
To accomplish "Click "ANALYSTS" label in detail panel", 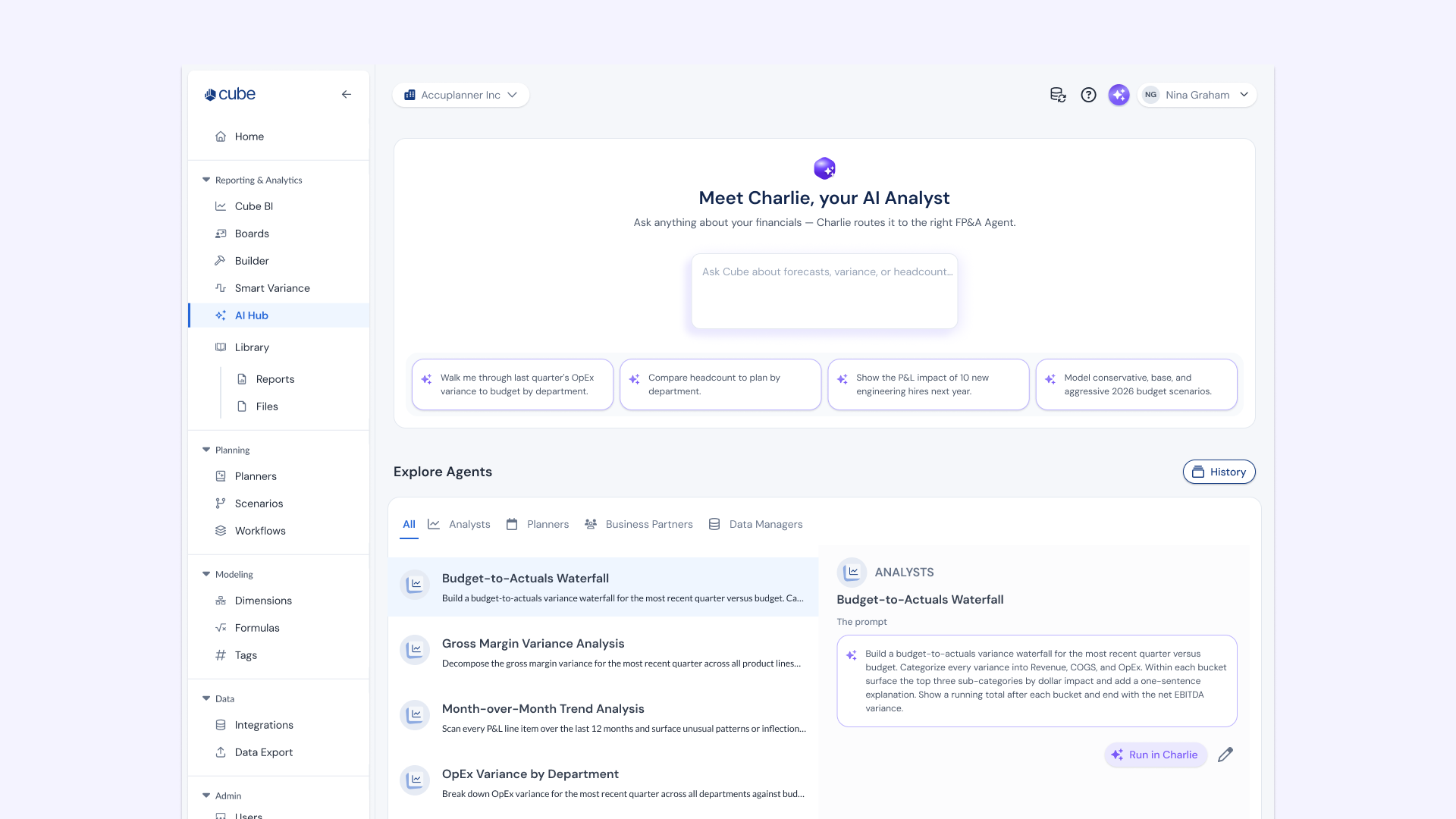I will [x=904, y=573].
